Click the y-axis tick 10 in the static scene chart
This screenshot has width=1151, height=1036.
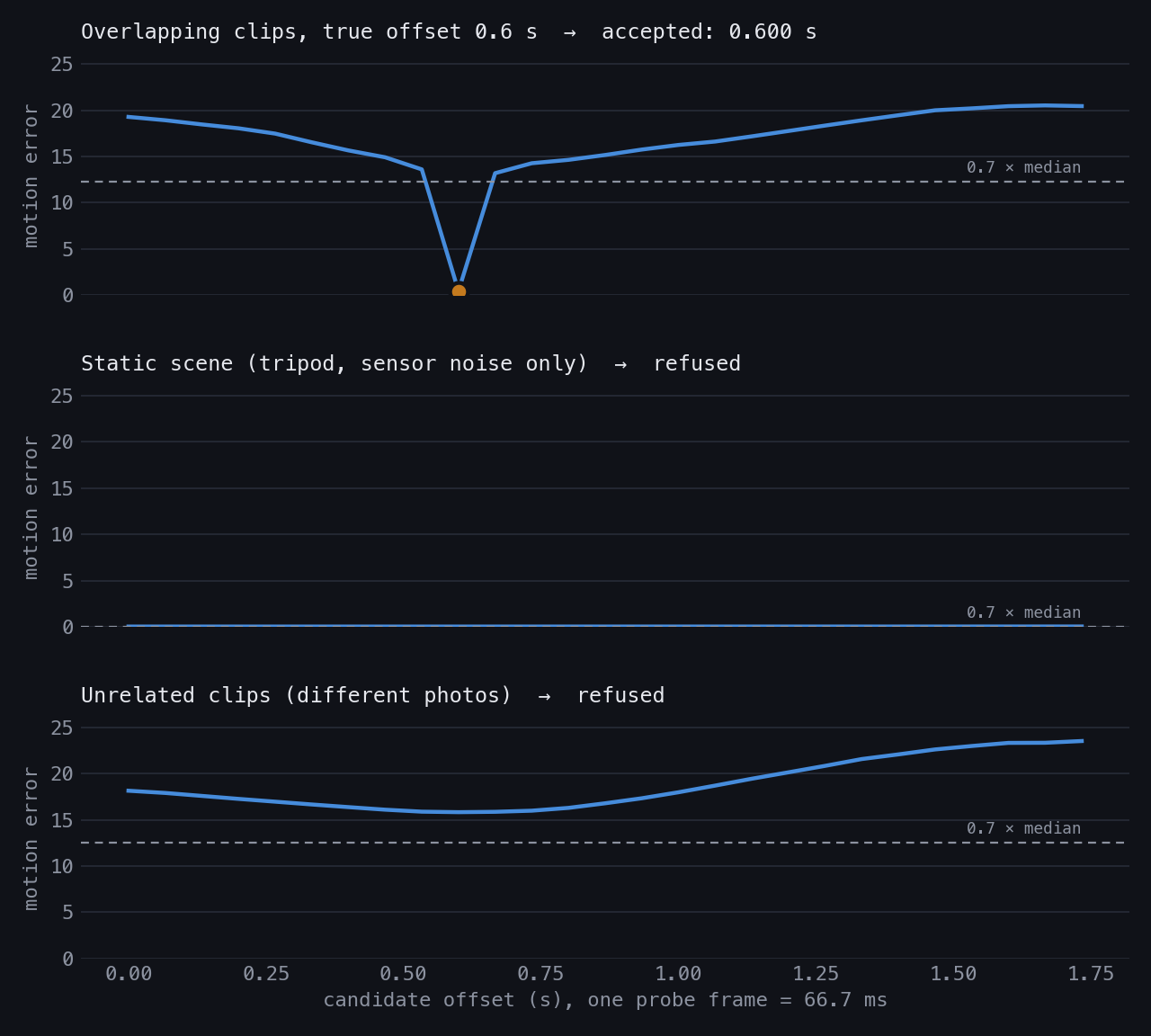pyautogui.click(x=62, y=534)
